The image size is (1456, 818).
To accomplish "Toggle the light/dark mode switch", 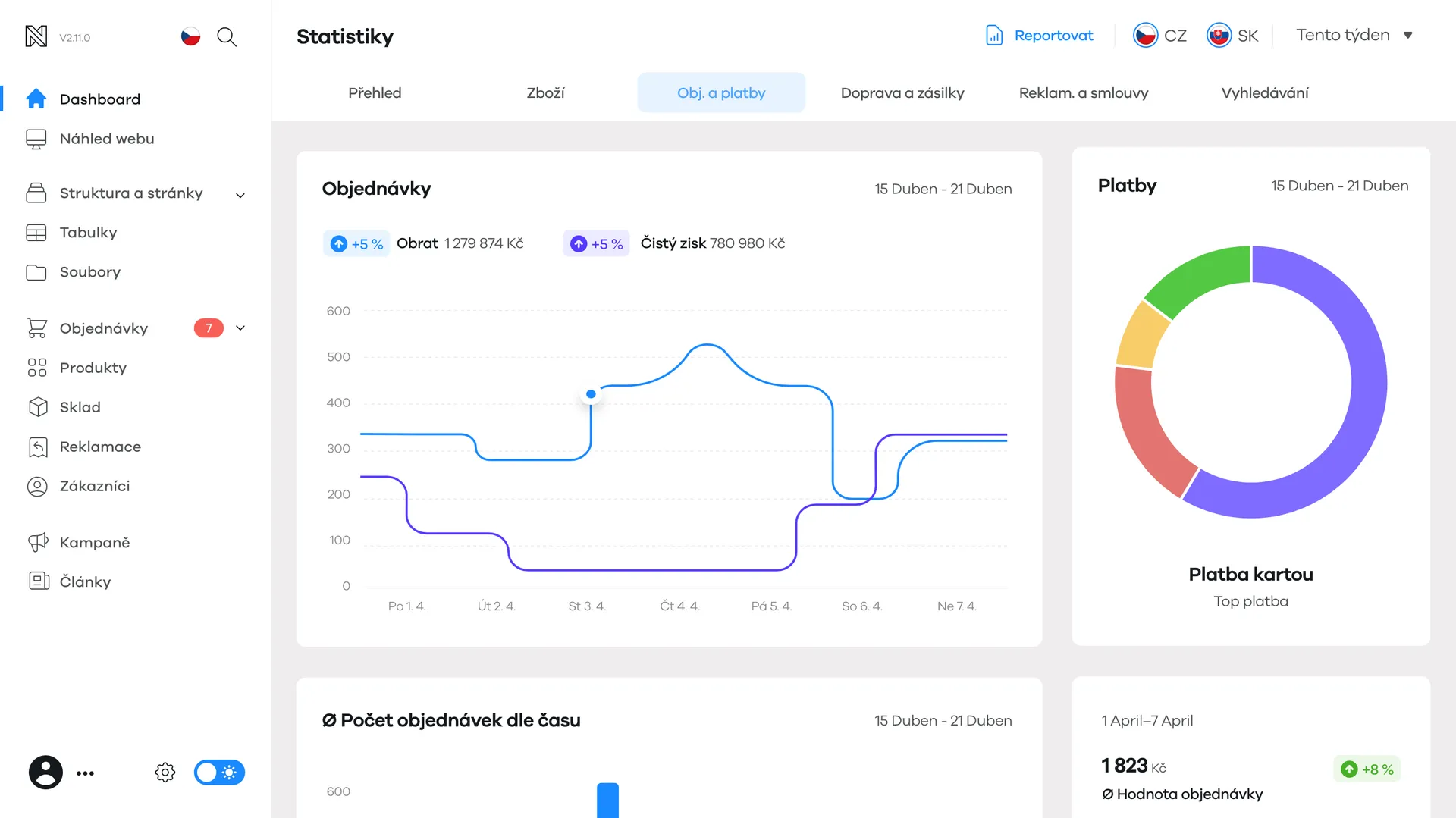I will pyautogui.click(x=219, y=773).
